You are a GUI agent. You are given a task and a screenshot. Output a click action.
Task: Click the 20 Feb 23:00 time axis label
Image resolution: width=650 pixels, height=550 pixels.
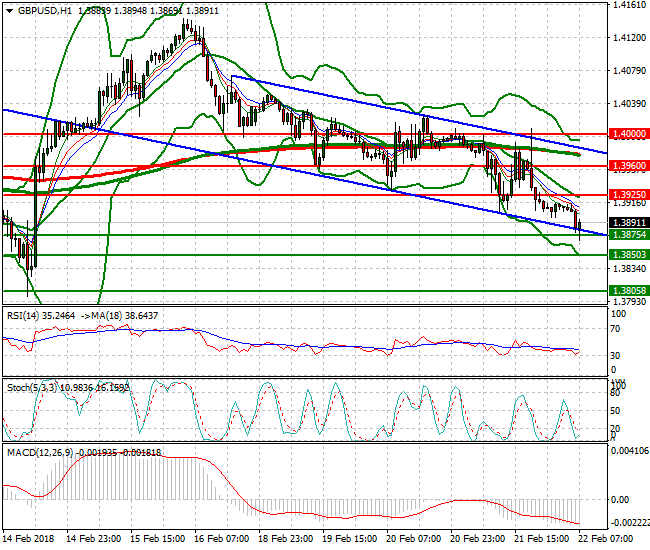pyautogui.click(x=478, y=539)
